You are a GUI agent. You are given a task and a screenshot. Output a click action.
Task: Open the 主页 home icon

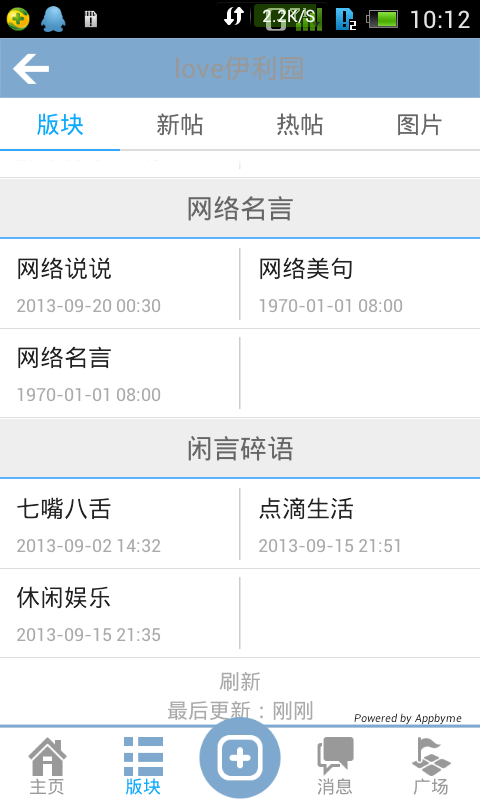pos(47,765)
